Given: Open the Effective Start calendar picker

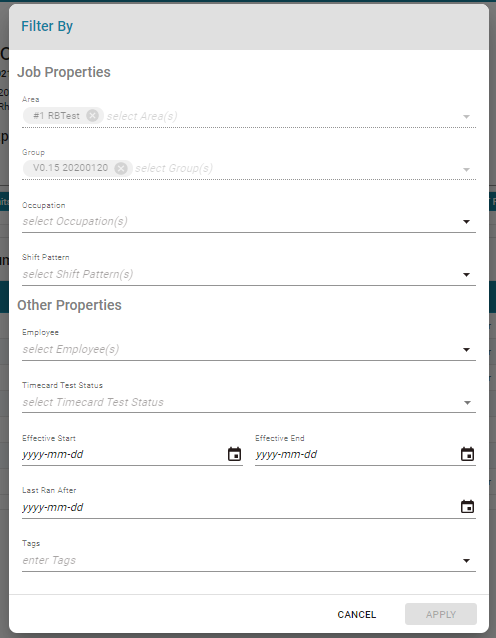Looking at the screenshot, I should [234, 454].
